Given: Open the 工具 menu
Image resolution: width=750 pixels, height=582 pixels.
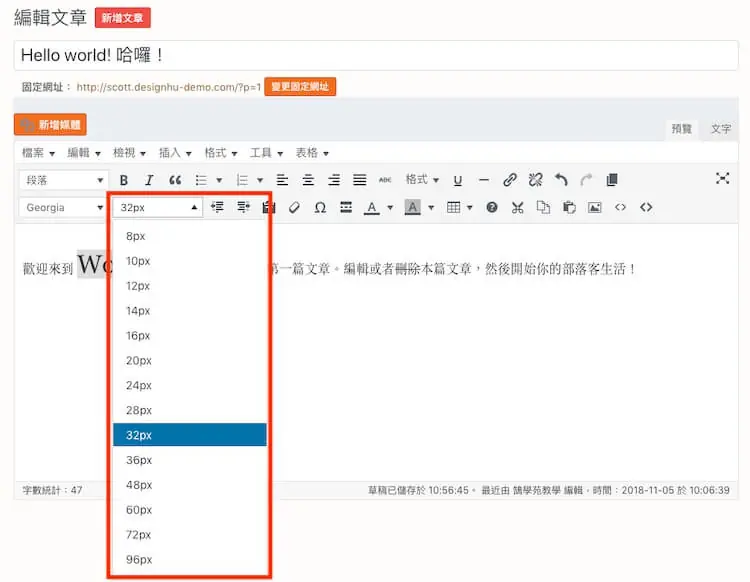Looking at the screenshot, I should coord(266,153).
